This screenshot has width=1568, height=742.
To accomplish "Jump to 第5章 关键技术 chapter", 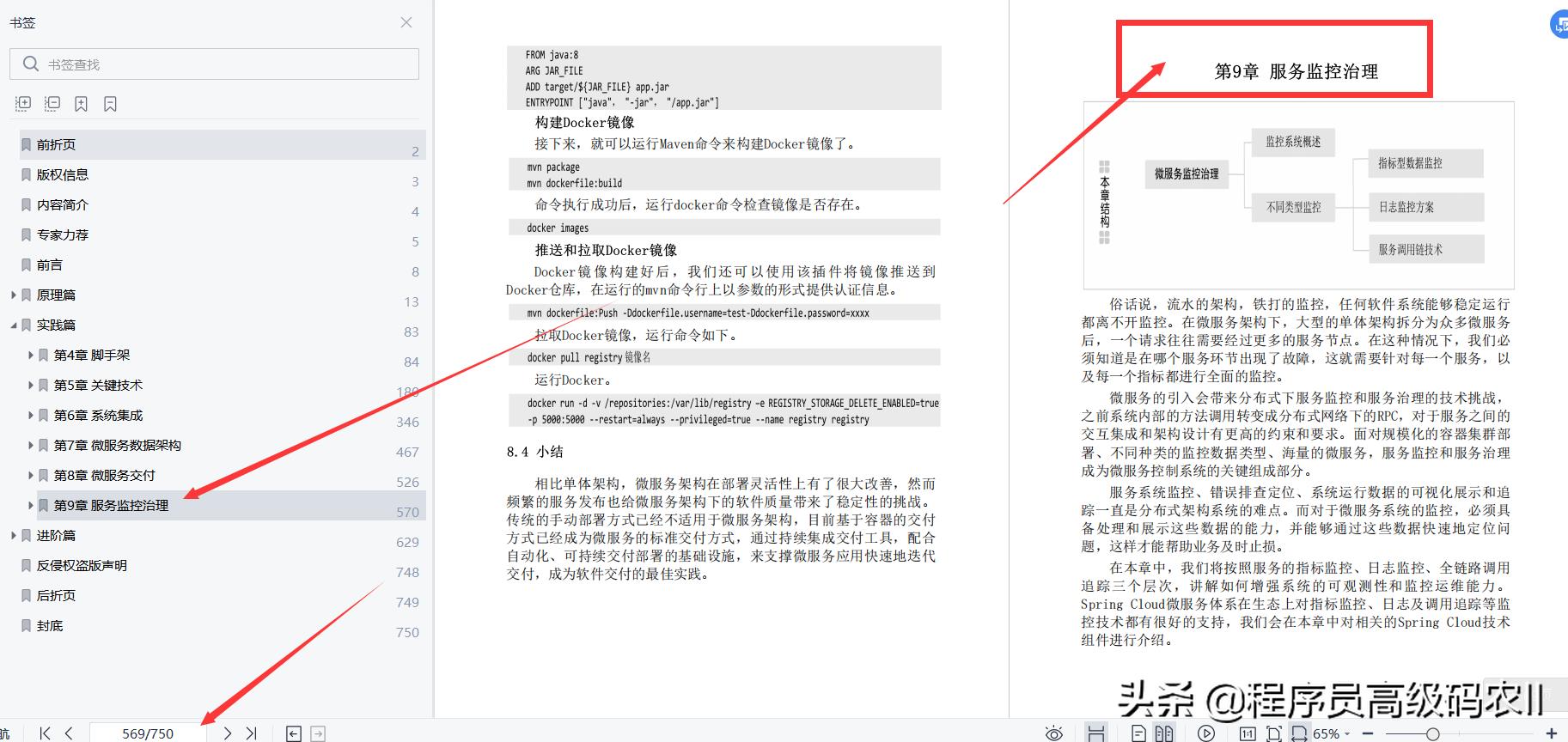I will (x=98, y=385).
